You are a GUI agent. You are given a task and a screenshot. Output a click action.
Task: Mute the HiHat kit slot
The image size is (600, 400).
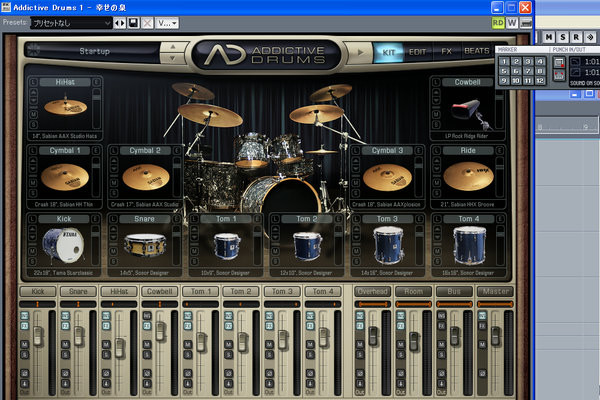pos(34,114)
